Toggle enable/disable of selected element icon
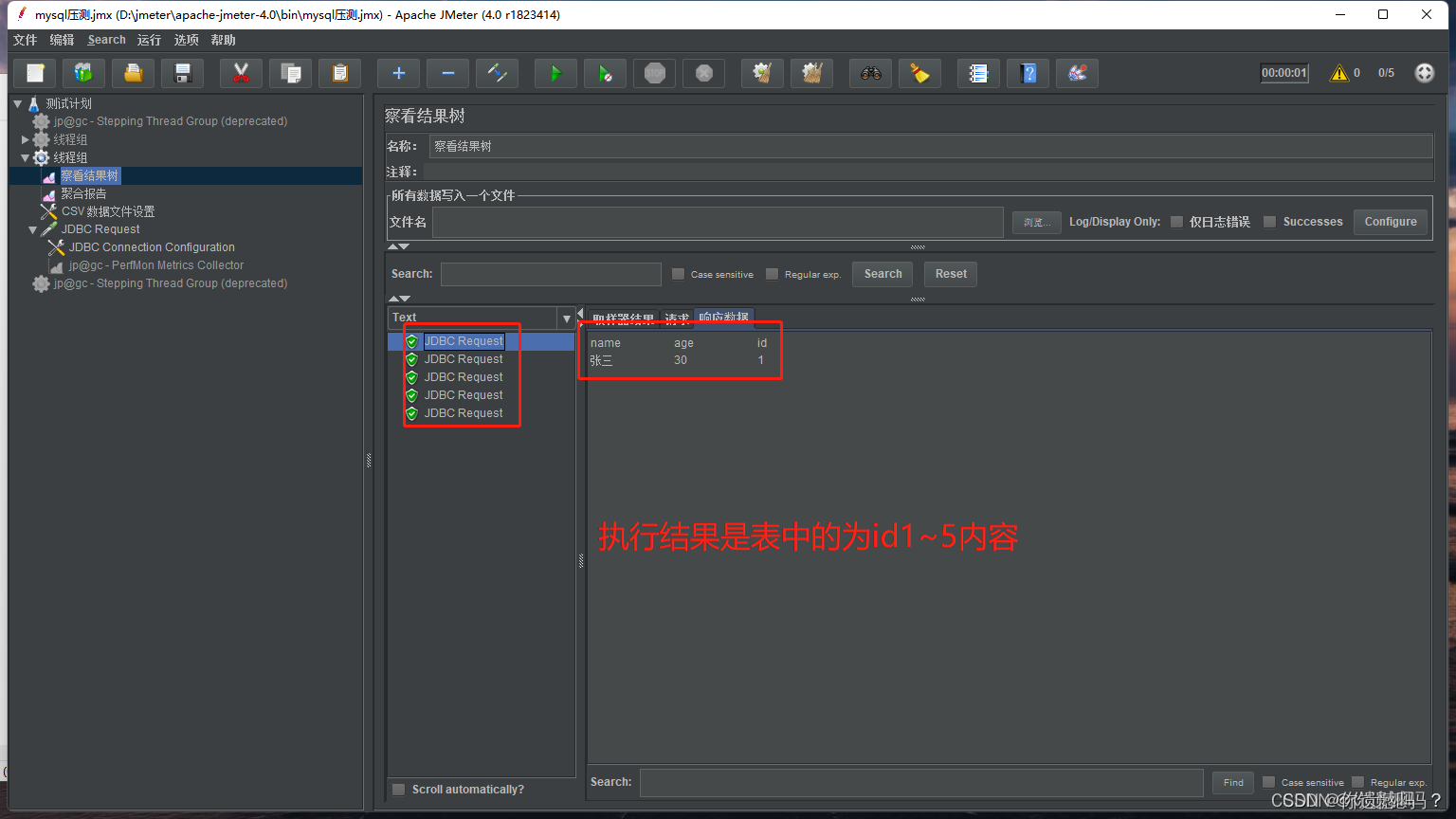The width and height of the screenshot is (1456, 819). (498, 73)
